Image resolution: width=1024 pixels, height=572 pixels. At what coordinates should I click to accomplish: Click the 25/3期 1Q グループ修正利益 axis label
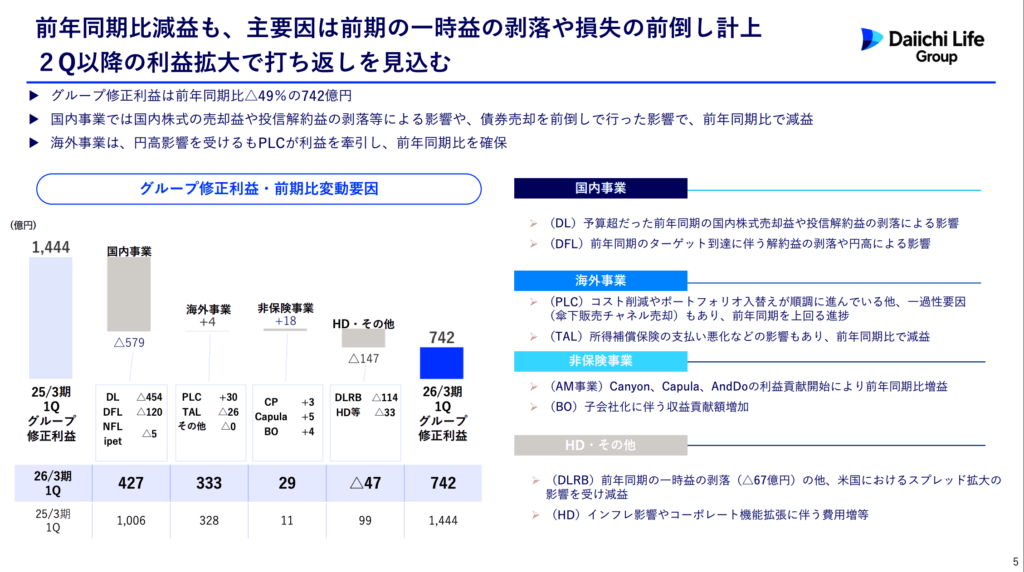pos(51,414)
